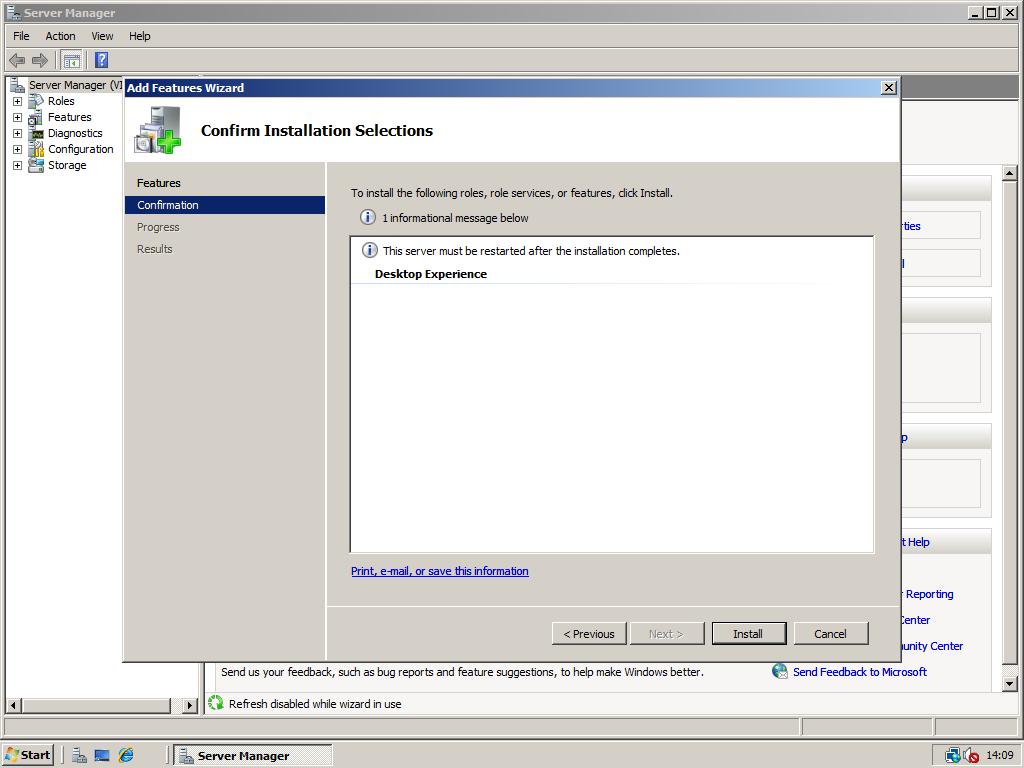Viewport: 1024px width, 768px height.
Task: Expand the Diagnostics tree node
Action: click(x=18, y=133)
